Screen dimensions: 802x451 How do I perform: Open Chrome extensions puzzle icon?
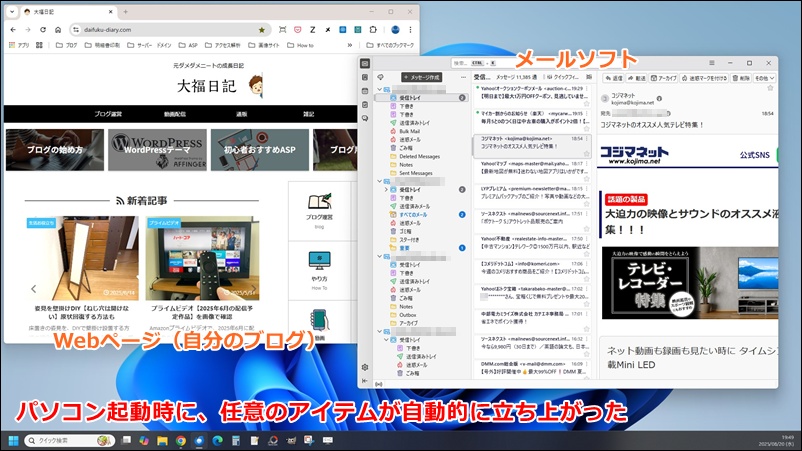373,30
